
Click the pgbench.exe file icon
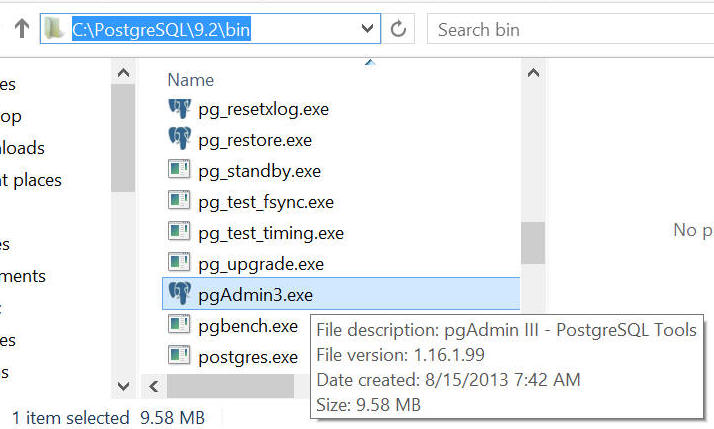[x=179, y=324]
